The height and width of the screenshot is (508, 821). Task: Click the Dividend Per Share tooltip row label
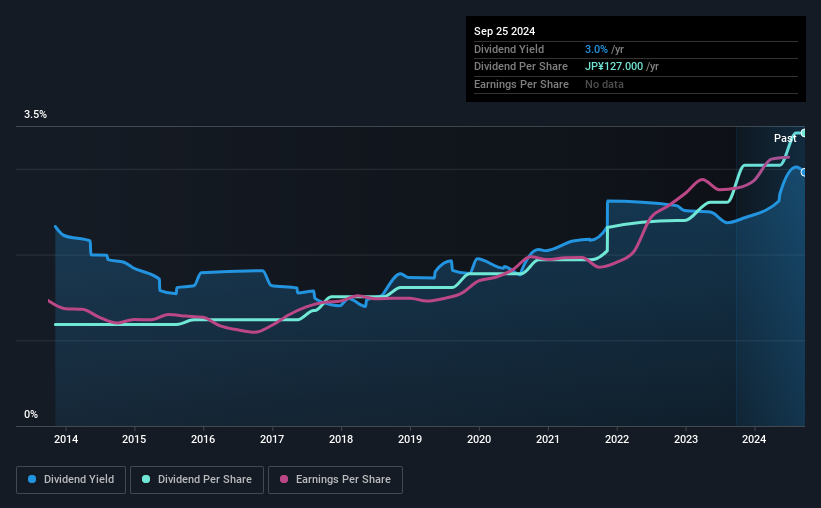click(520, 67)
